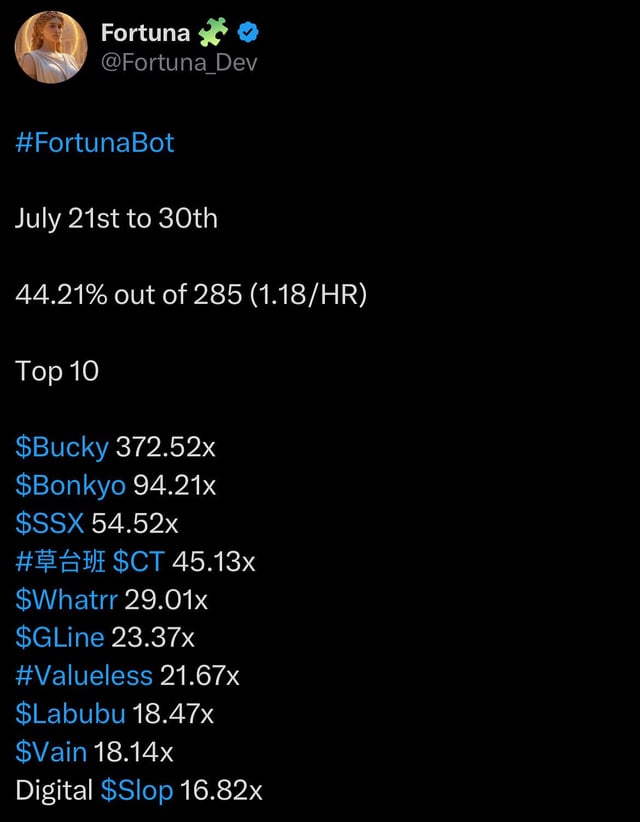Open the $Whatrr cashtag
This screenshot has width=640, height=822.
66,599
